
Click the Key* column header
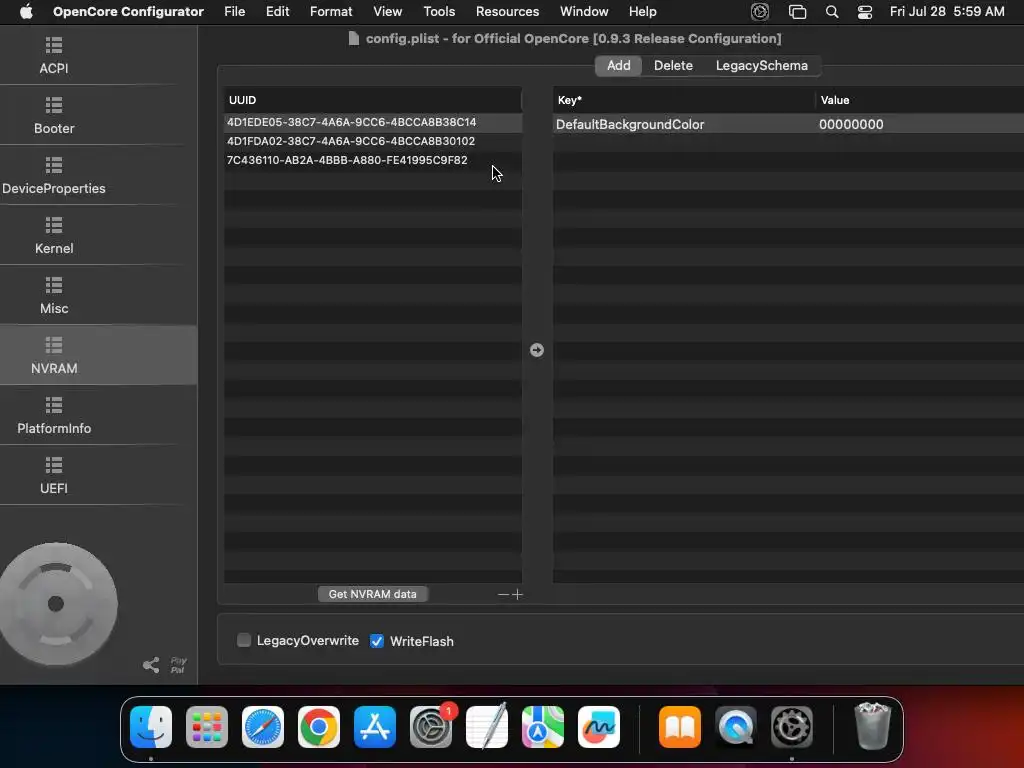click(684, 100)
